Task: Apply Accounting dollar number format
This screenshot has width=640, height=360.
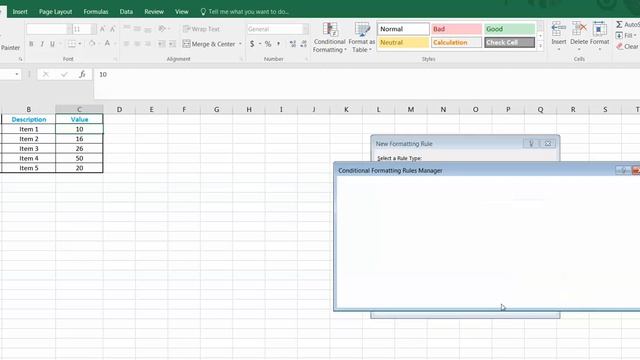Action: pos(252,44)
